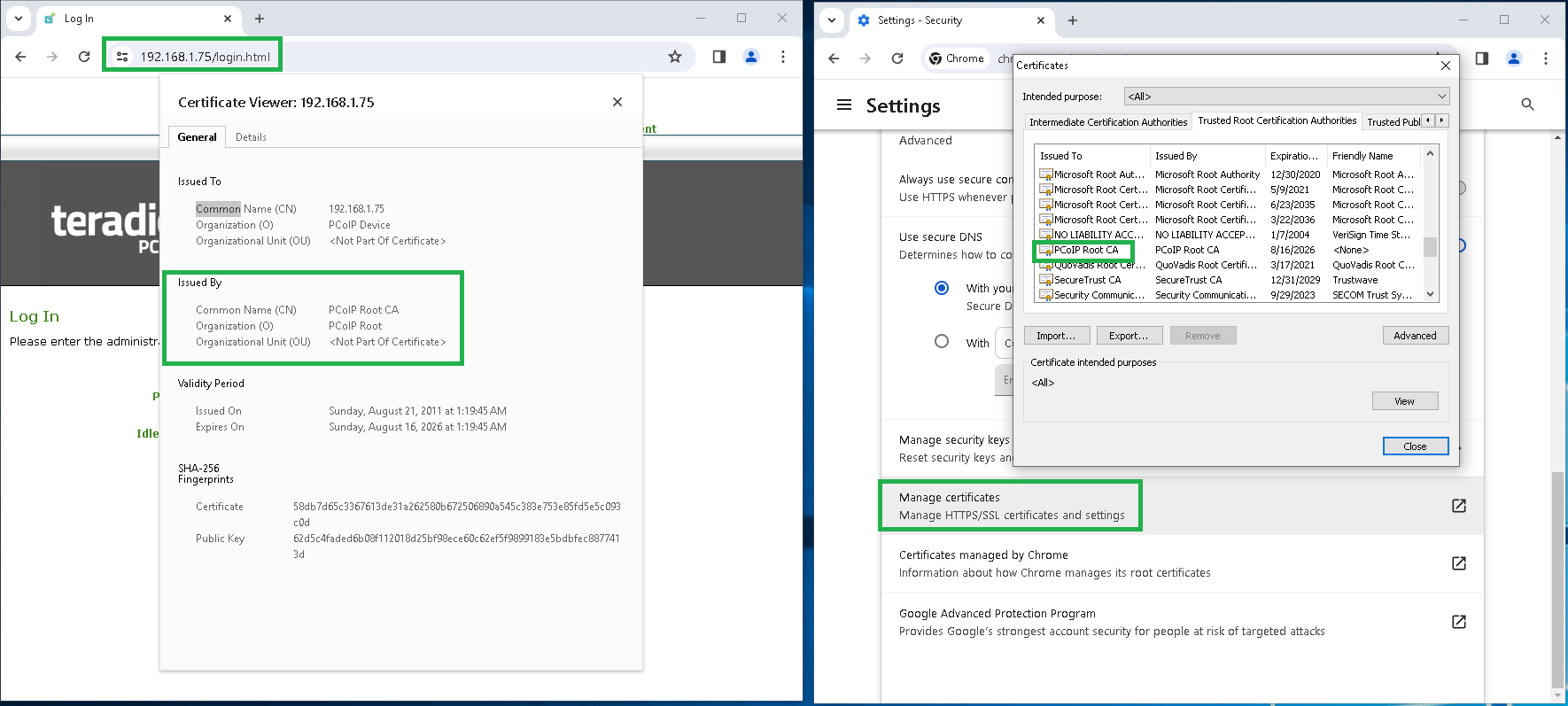
Task: Reload the Log In page
Action: (x=84, y=57)
